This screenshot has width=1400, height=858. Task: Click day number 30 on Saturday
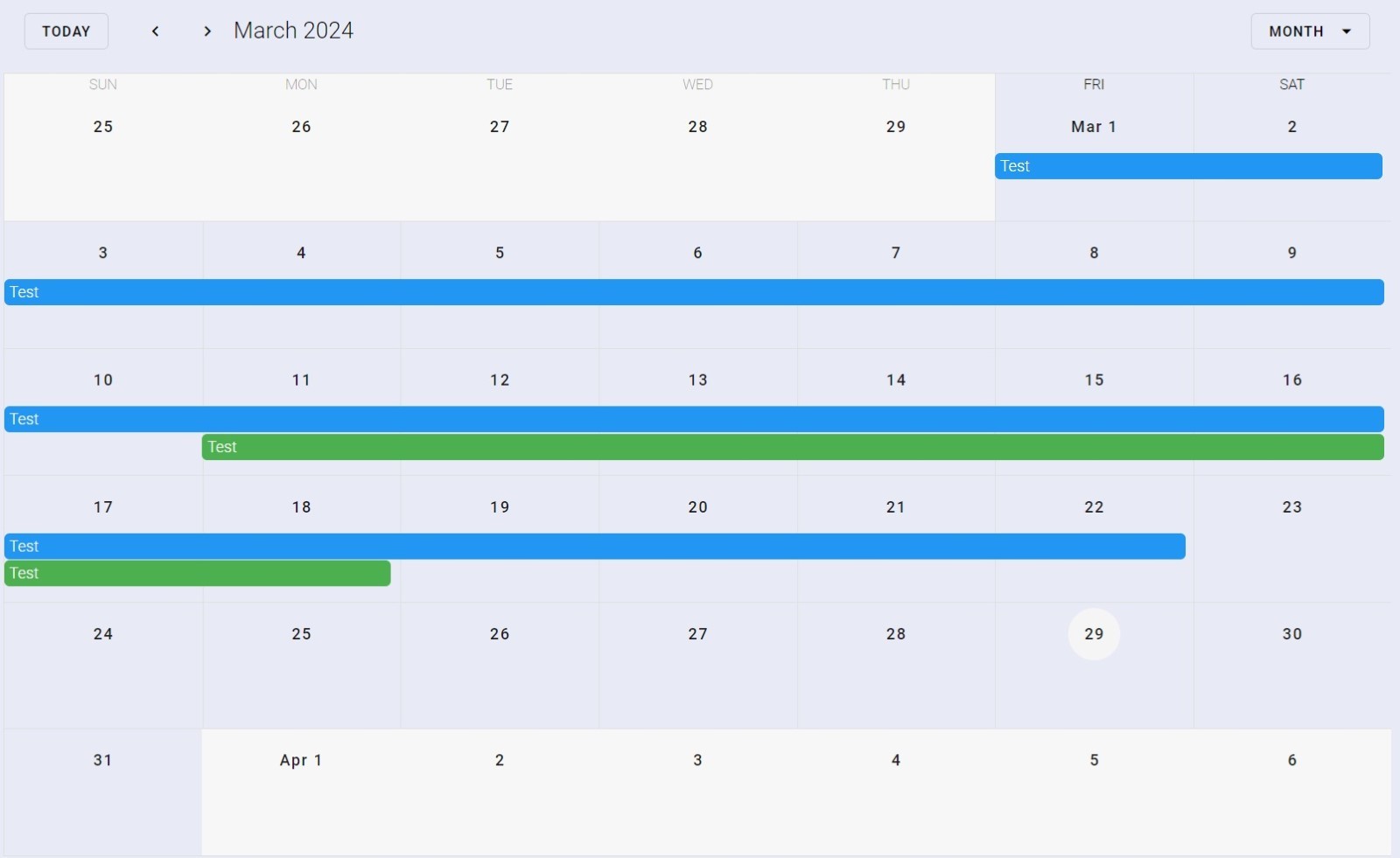click(x=1291, y=634)
